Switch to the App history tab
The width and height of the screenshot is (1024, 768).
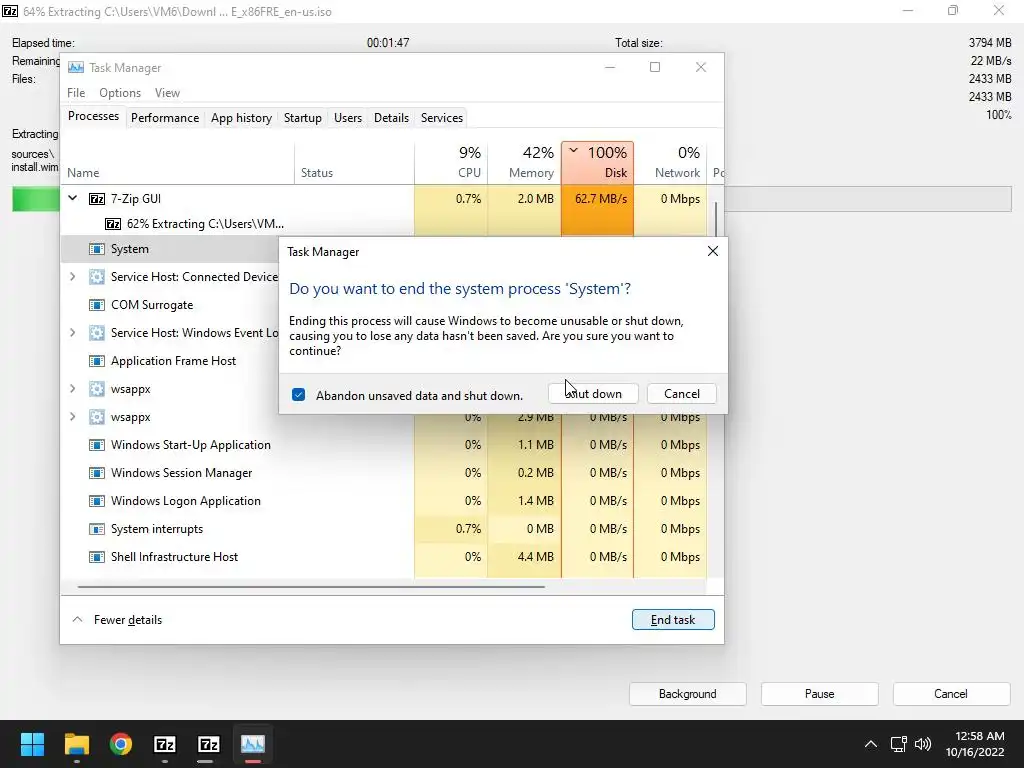(x=241, y=118)
